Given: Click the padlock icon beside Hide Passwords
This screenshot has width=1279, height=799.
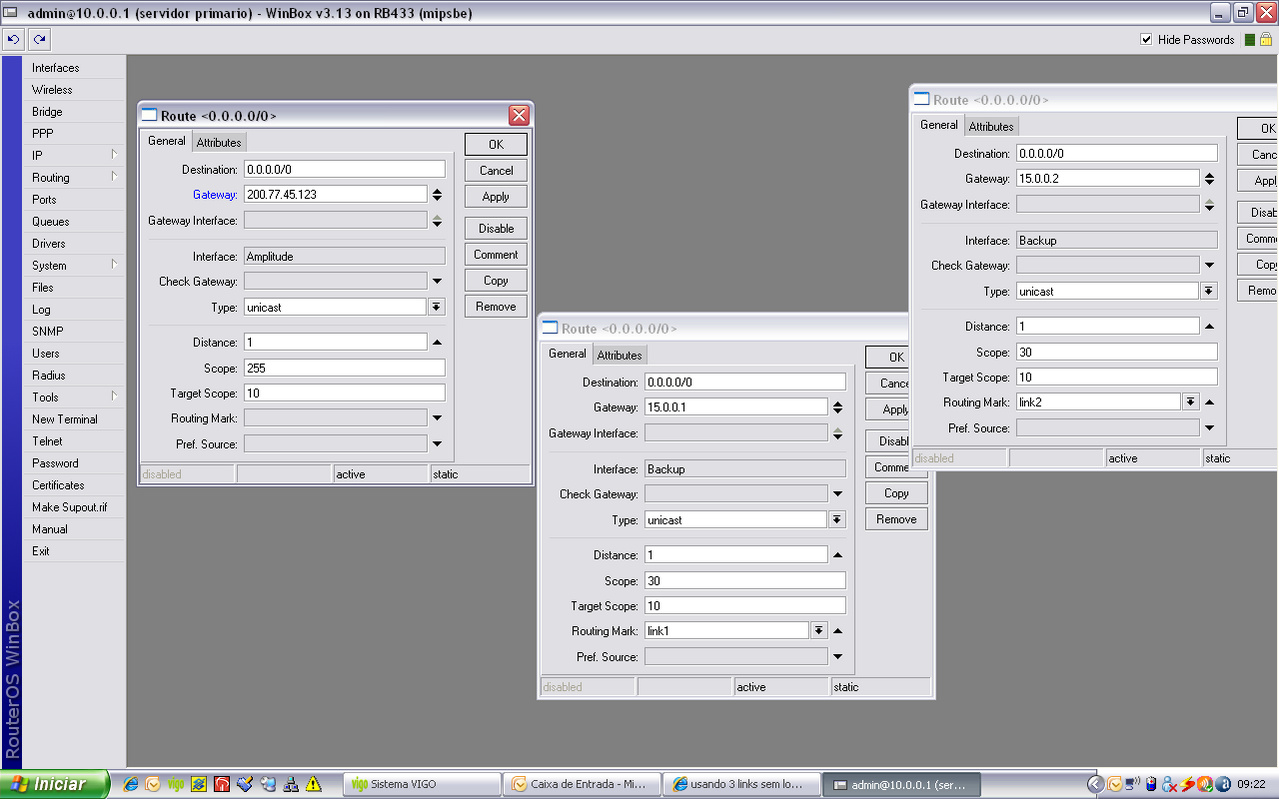Looking at the screenshot, I should point(1266,40).
